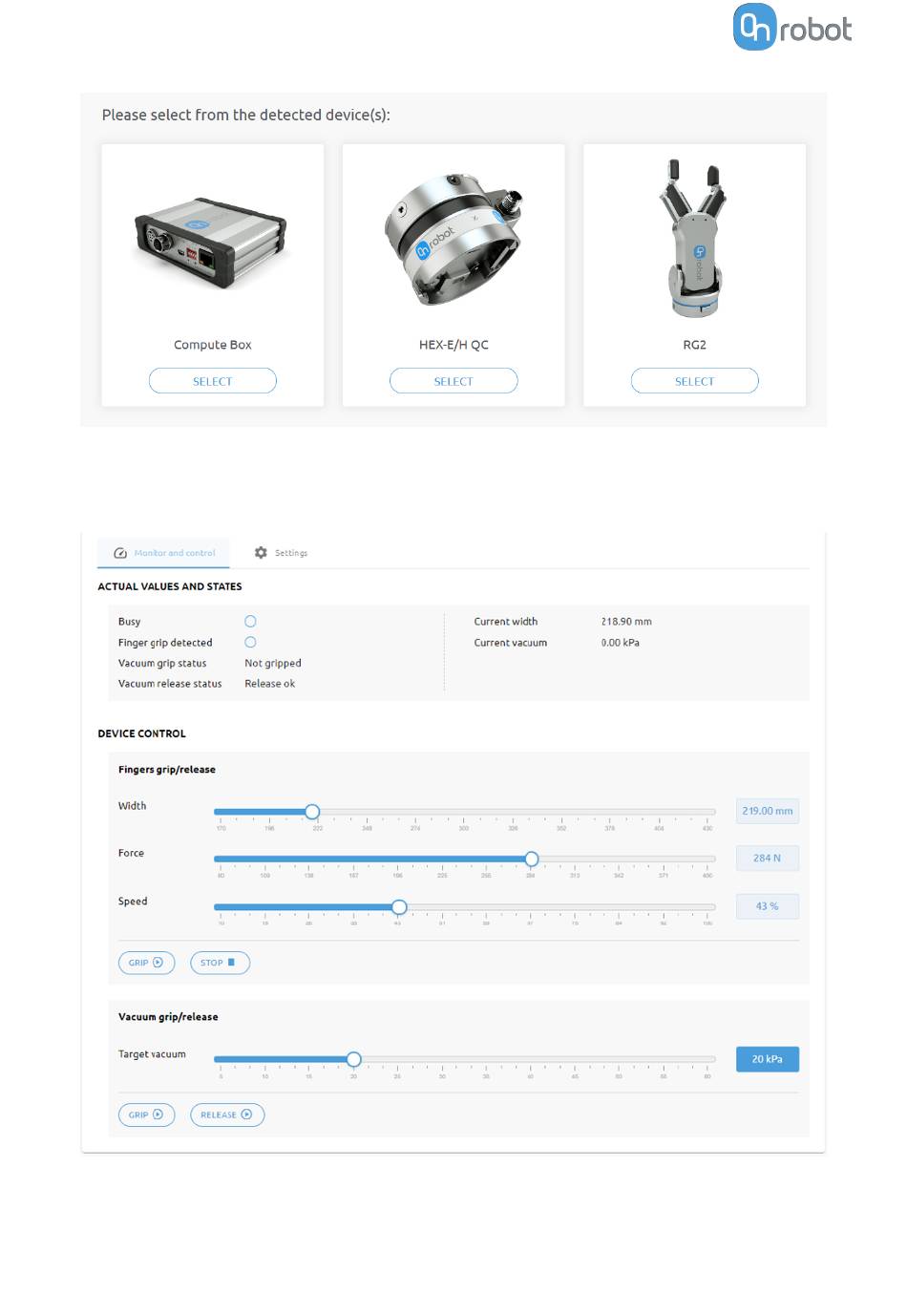Screen dimensions: 907x1316
Task: Open the Settings tab
Action: pyautogui.click(x=281, y=553)
